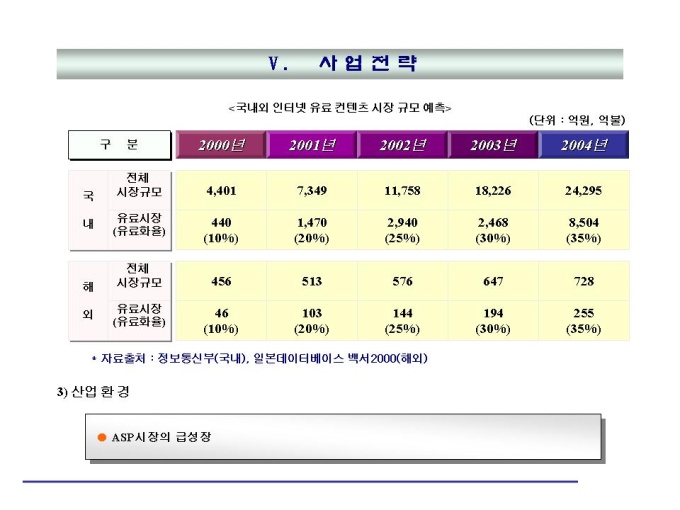Click the 자료출처 source note text
The height and width of the screenshot is (510, 680).
260,359
